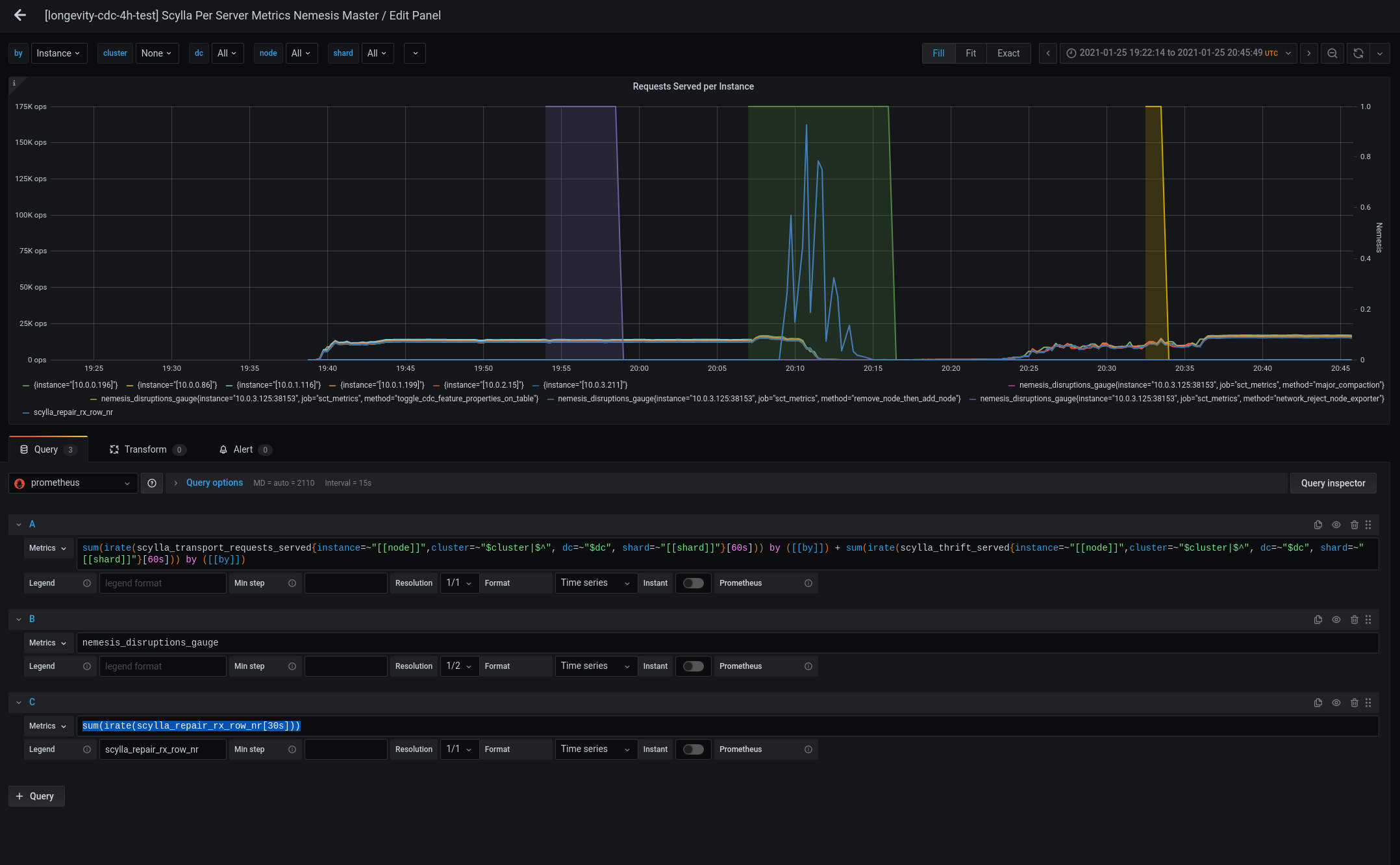
Task: Open the node All dropdown
Action: click(x=301, y=53)
